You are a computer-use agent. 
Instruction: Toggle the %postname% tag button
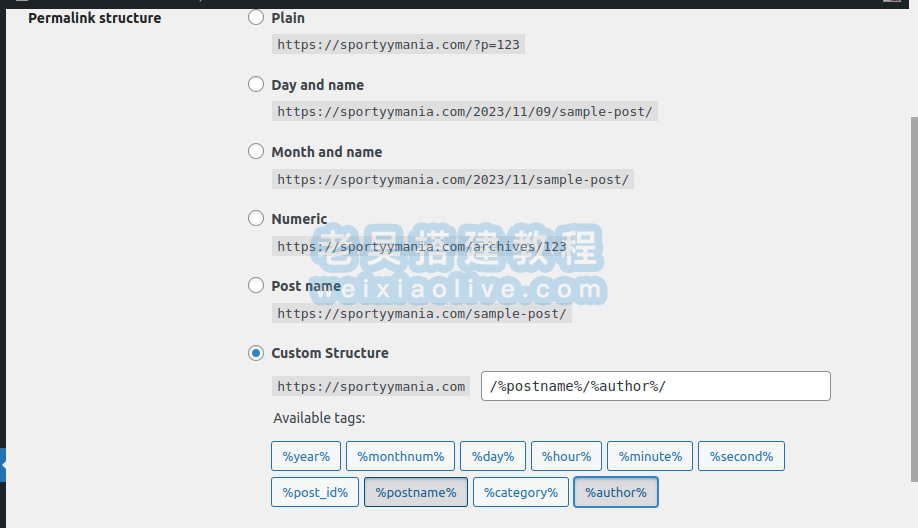tap(416, 492)
